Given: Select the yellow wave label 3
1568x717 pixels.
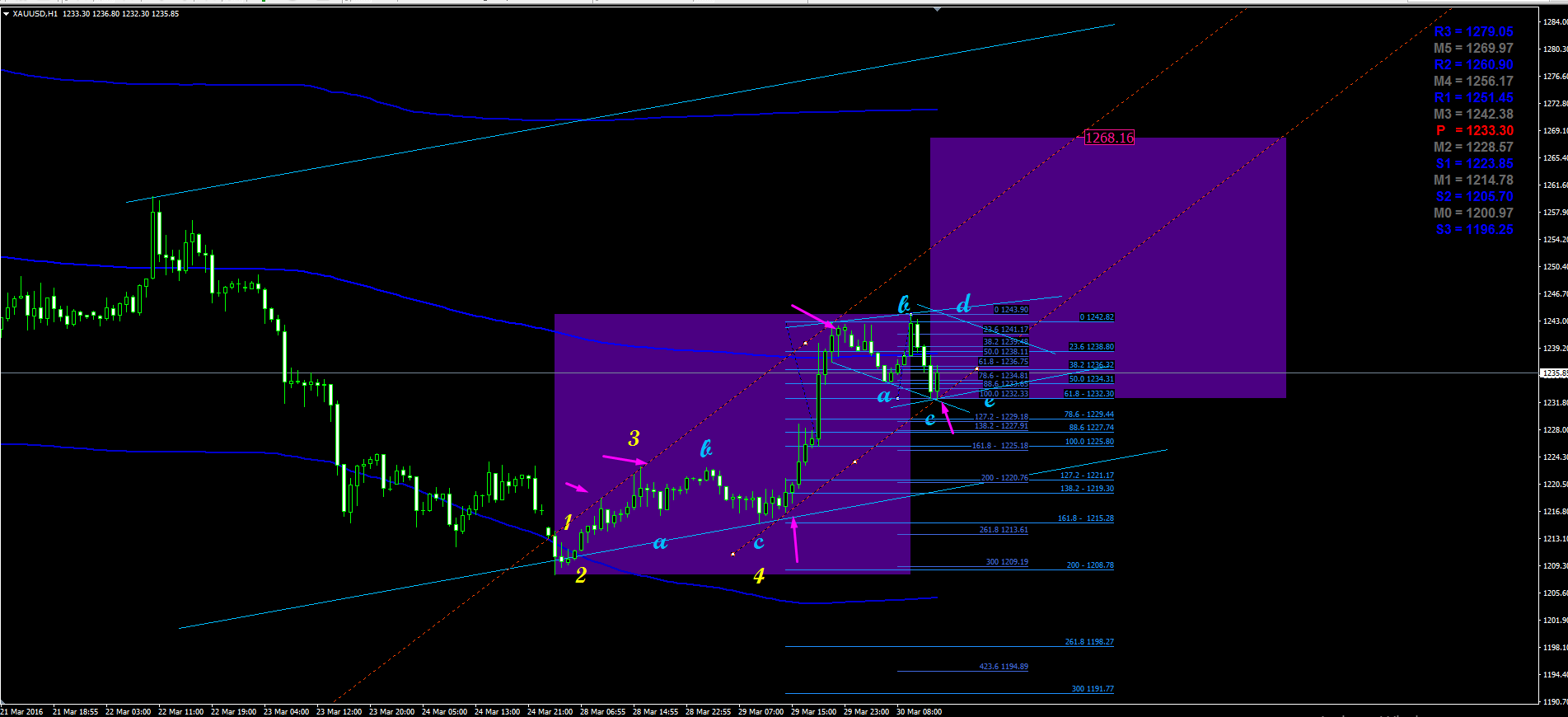Looking at the screenshot, I should coord(634,438).
